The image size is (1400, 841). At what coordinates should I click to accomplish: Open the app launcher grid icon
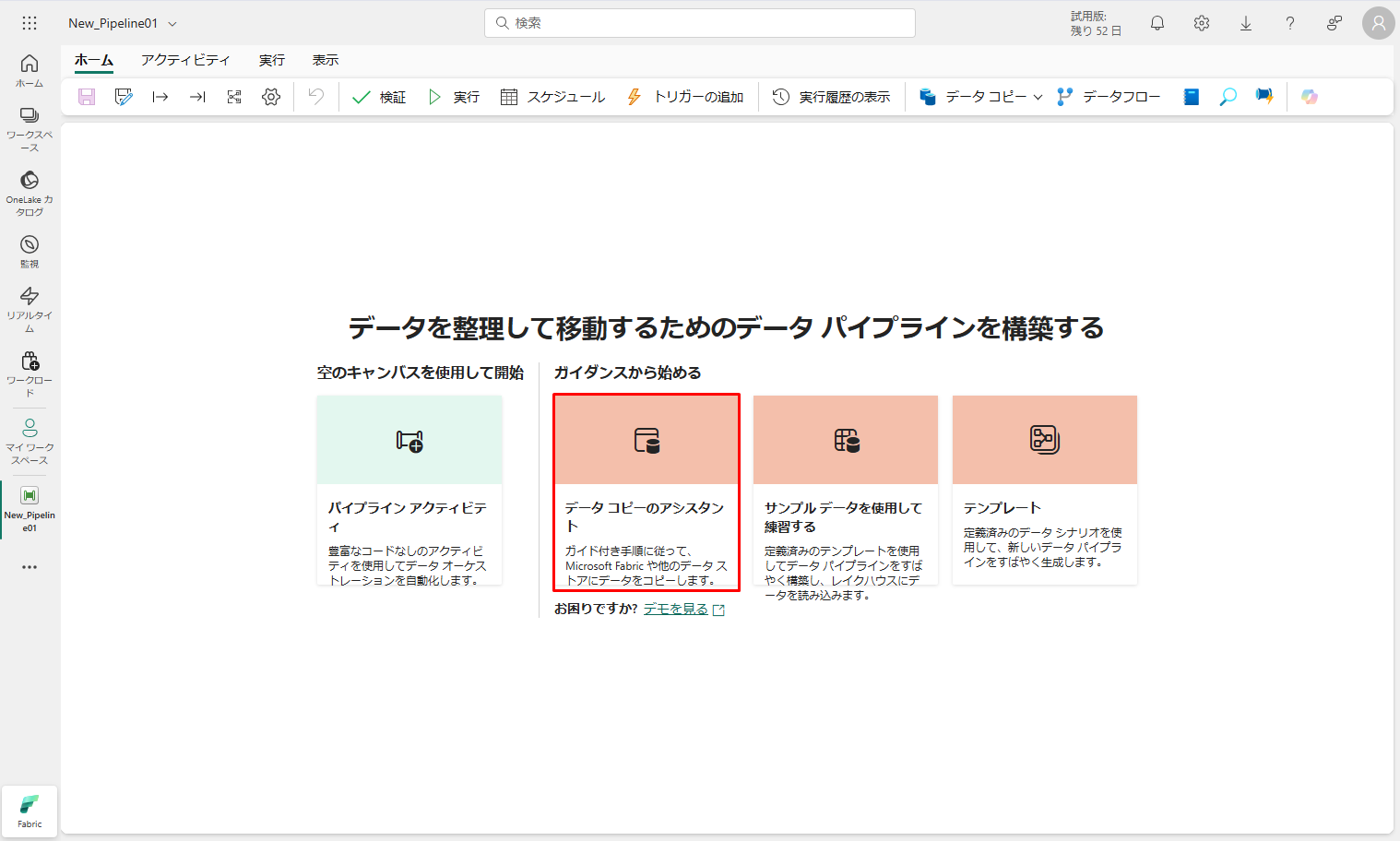(30, 23)
